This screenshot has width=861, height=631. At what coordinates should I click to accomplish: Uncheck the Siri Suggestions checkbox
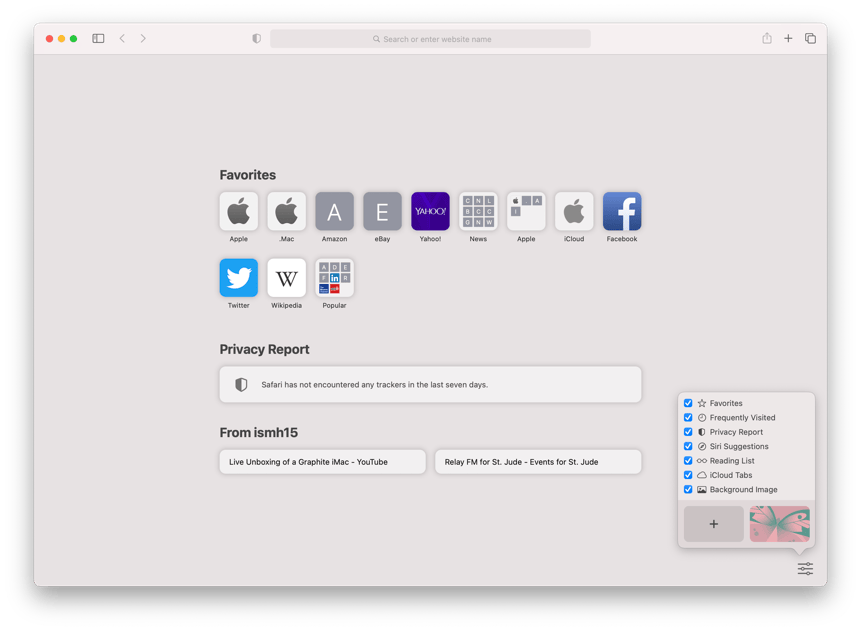(688, 446)
